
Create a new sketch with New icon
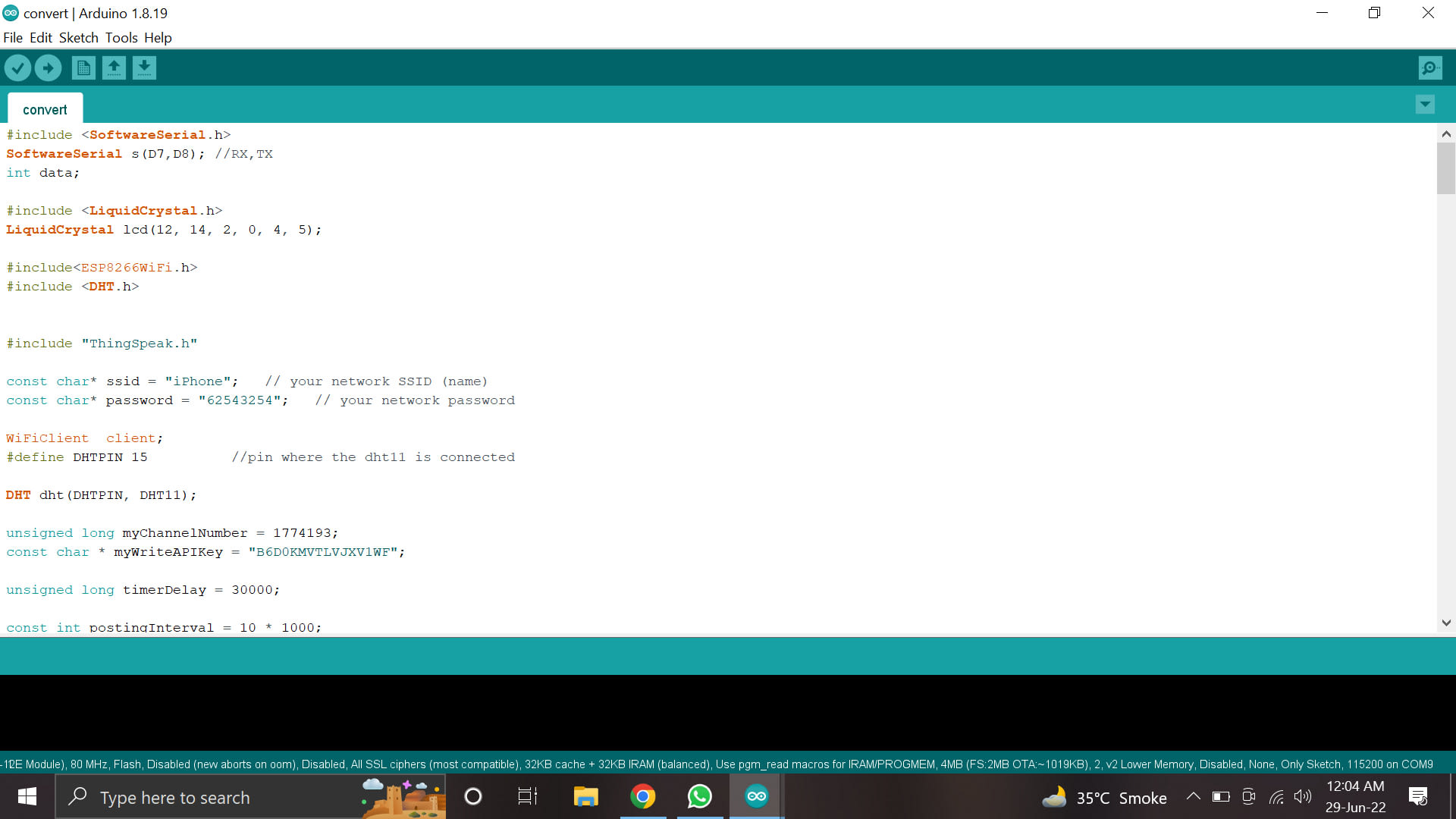click(83, 68)
